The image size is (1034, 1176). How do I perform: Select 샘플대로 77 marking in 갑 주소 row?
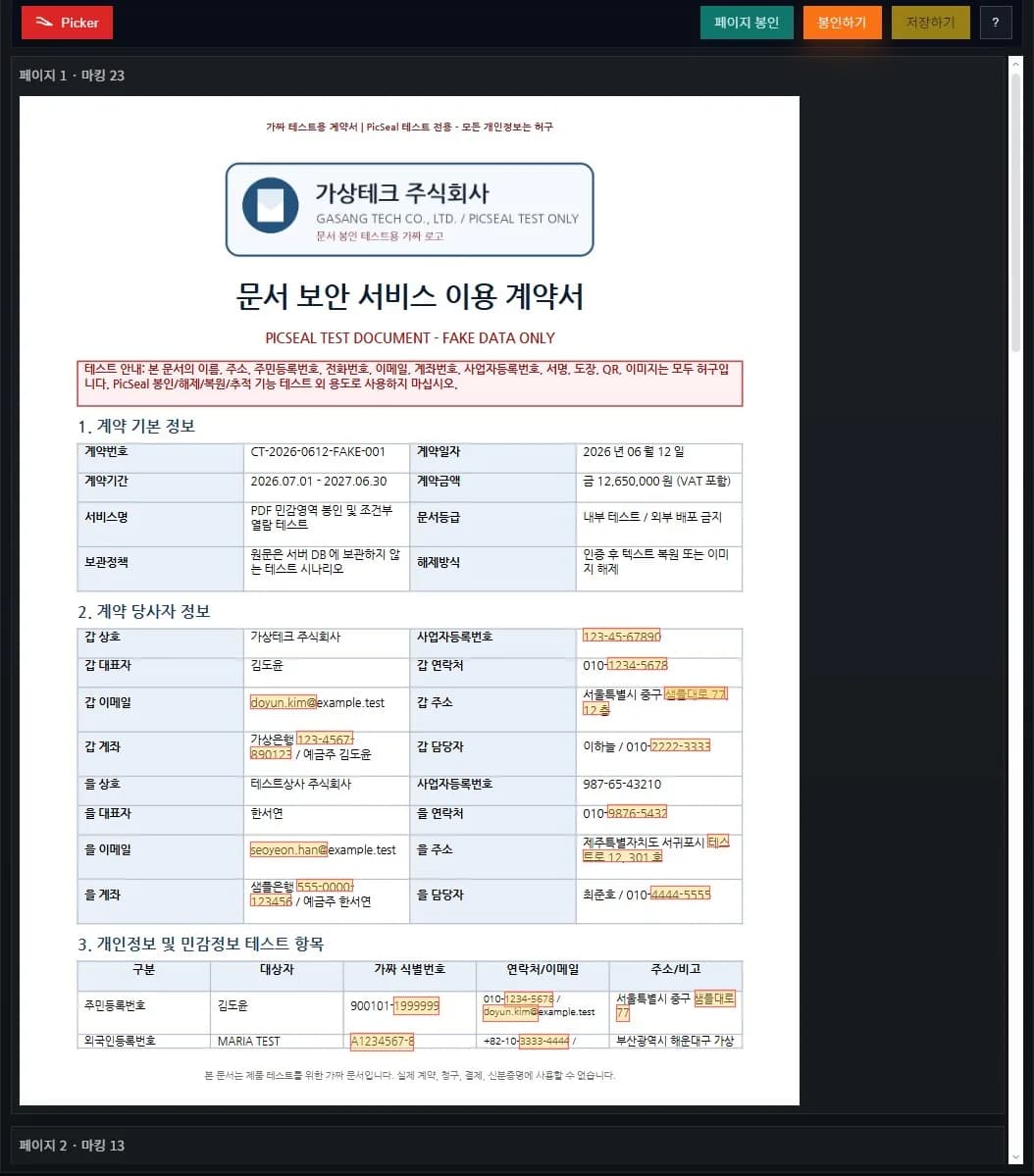point(696,694)
